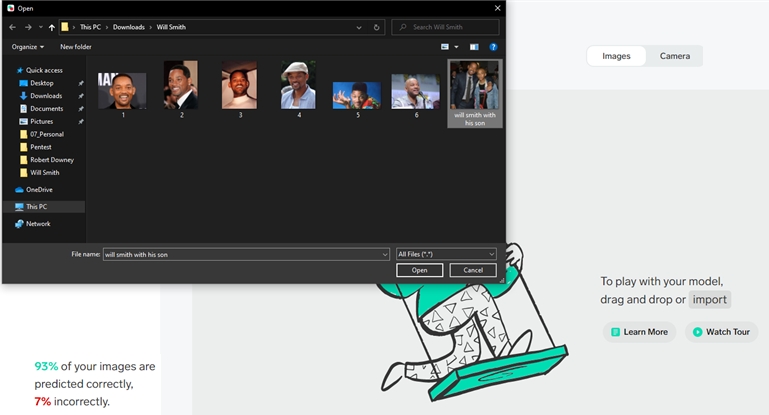Expand the address bar history dropdown
This screenshot has width=769, height=415.
point(359,27)
